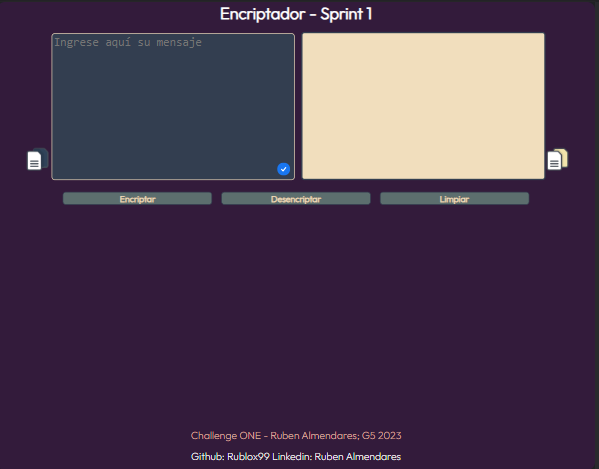Click the 'Linkedin:' label in the footer
599x469 pixels.
click(292, 456)
